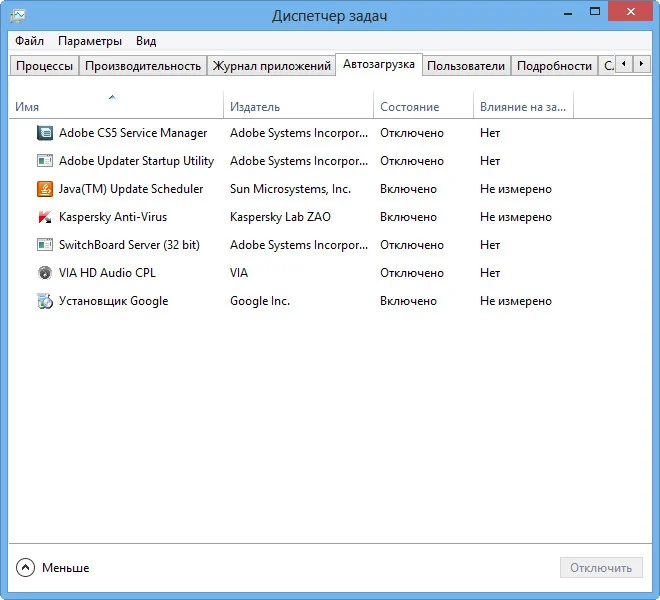Image resolution: width=660 pixels, height=600 pixels.
Task: Switch to the Подробности tab
Action: (554, 66)
